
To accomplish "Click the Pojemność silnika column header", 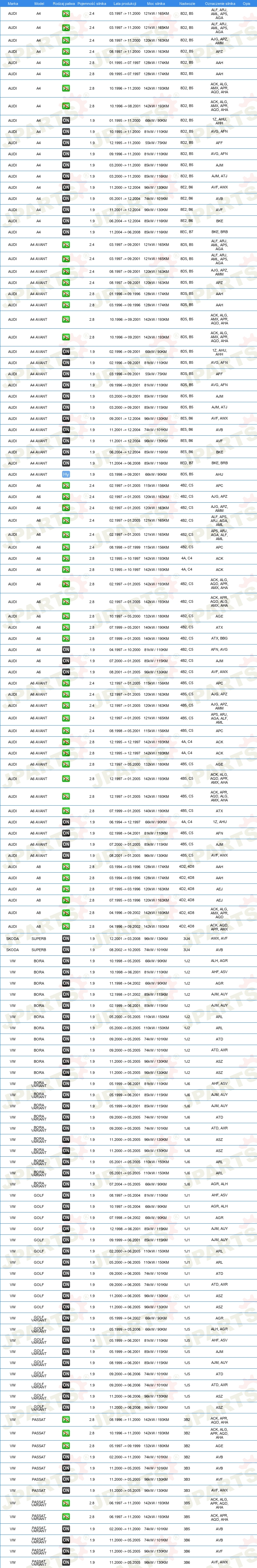I will coord(92,4).
